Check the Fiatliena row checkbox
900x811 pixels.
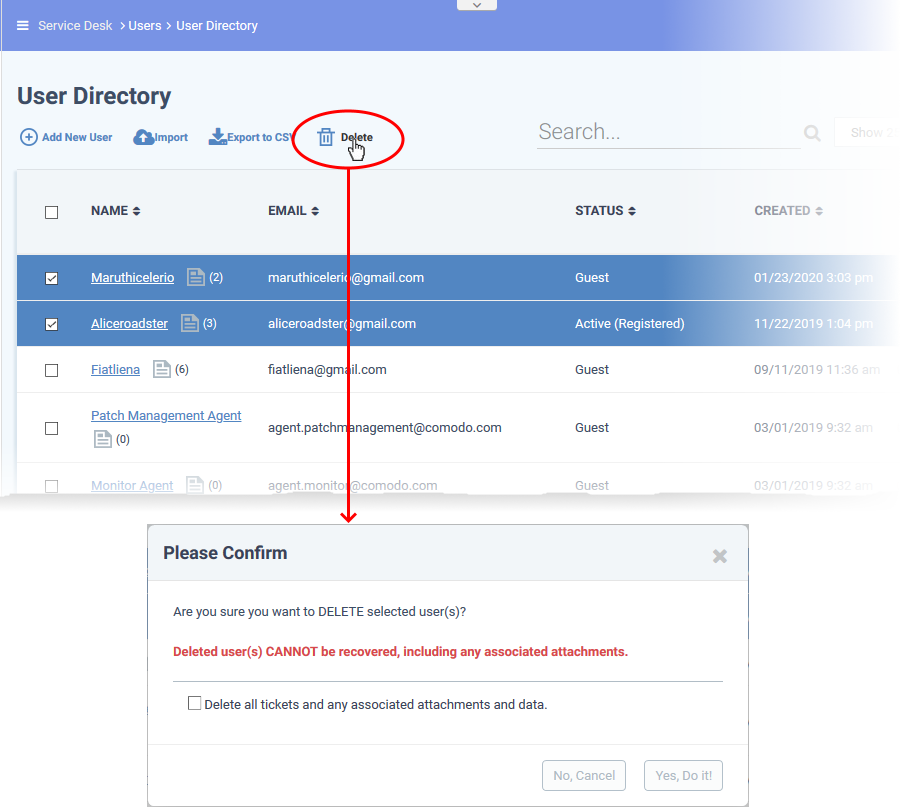(52, 370)
